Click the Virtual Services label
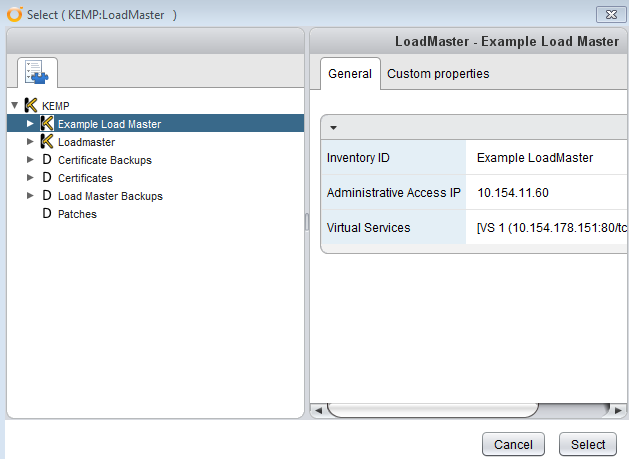Screen dimensions: 629x459 [x=368, y=227]
